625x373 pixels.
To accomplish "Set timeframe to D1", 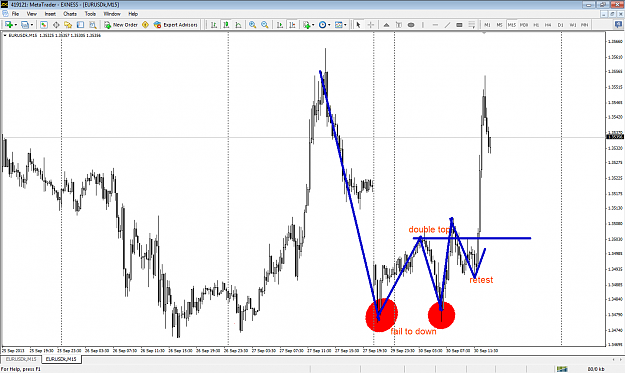I will point(560,25).
